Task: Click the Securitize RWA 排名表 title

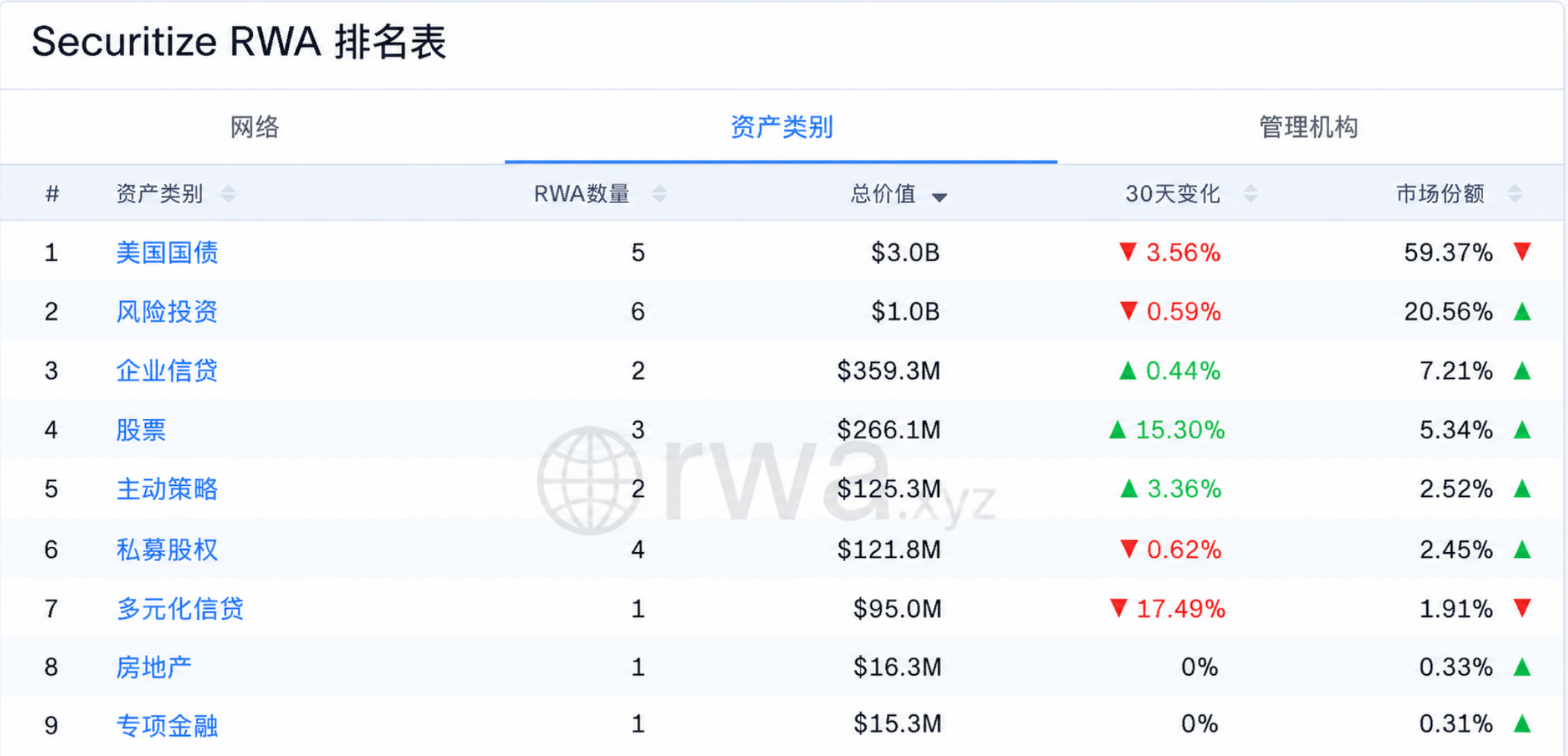Action: pyautogui.click(x=239, y=42)
